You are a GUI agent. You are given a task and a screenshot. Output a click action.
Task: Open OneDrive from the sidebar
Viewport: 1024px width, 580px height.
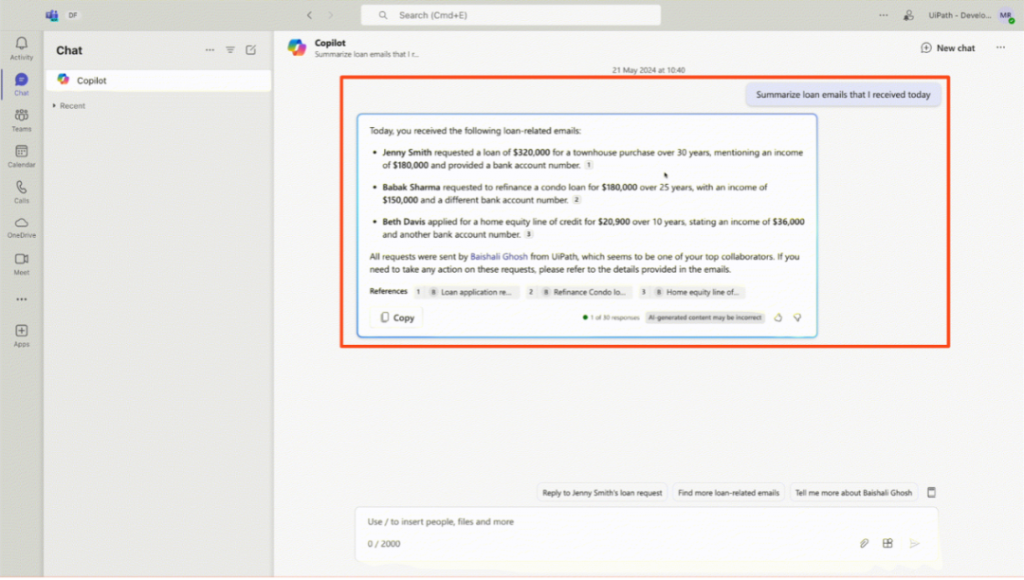click(x=21, y=227)
